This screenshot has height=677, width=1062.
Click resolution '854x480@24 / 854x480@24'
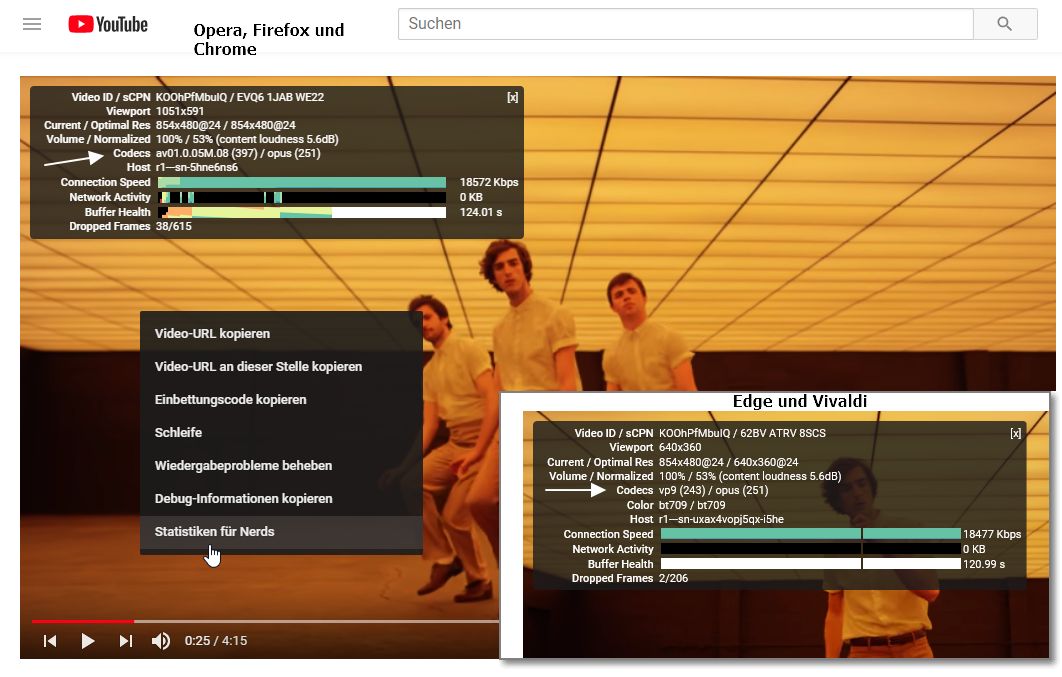[226, 125]
